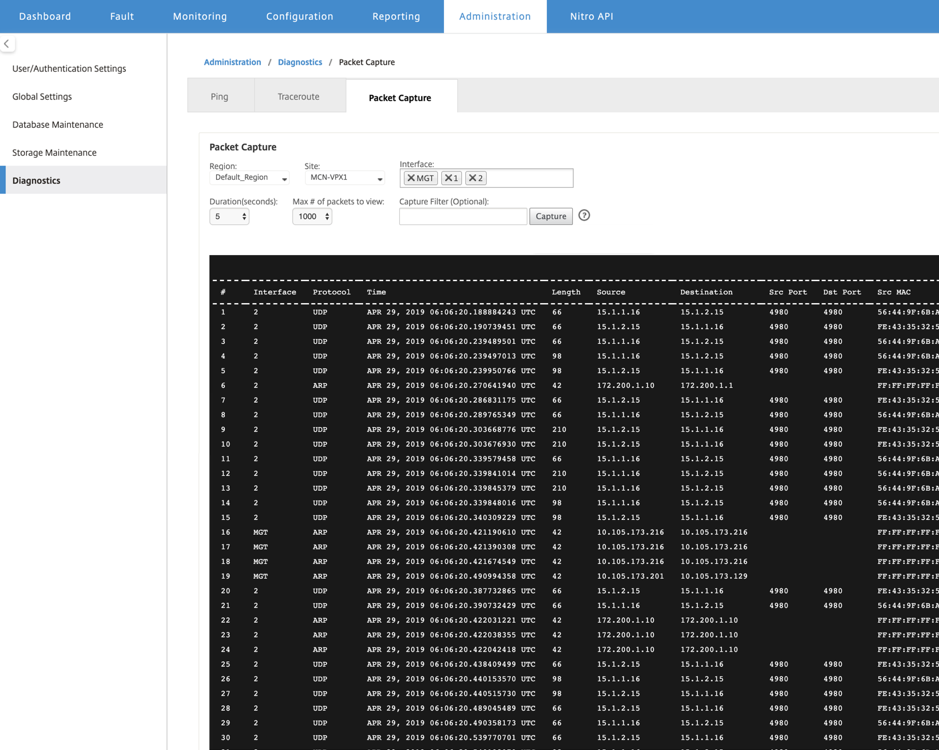939x750 pixels.
Task: Remove interface tag 1
Action: point(448,178)
